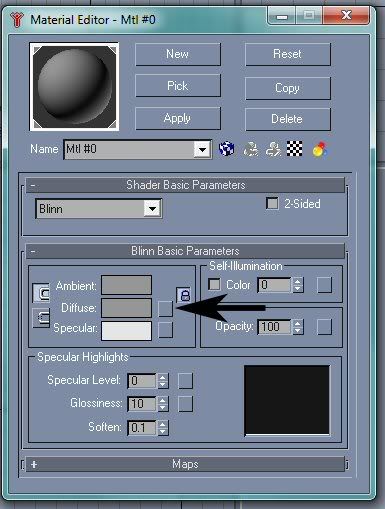Open the Opacity map slot button

click(324, 327)
